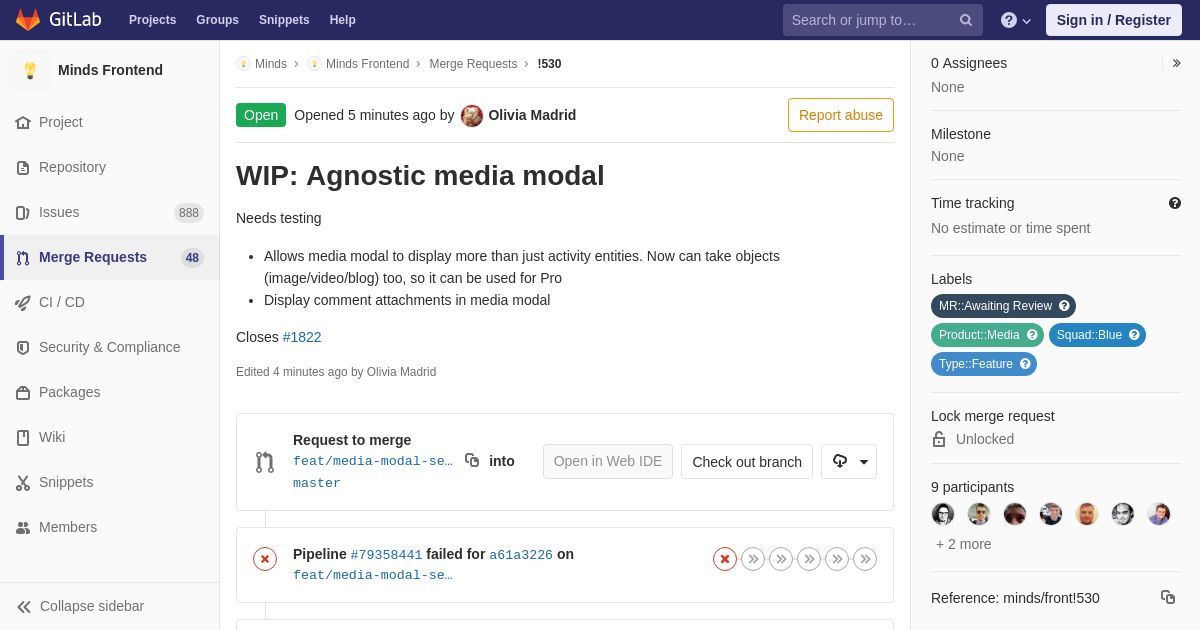Open the linked issue #1822
This screenshot has height=630, width=1200.
click(302, 337)
